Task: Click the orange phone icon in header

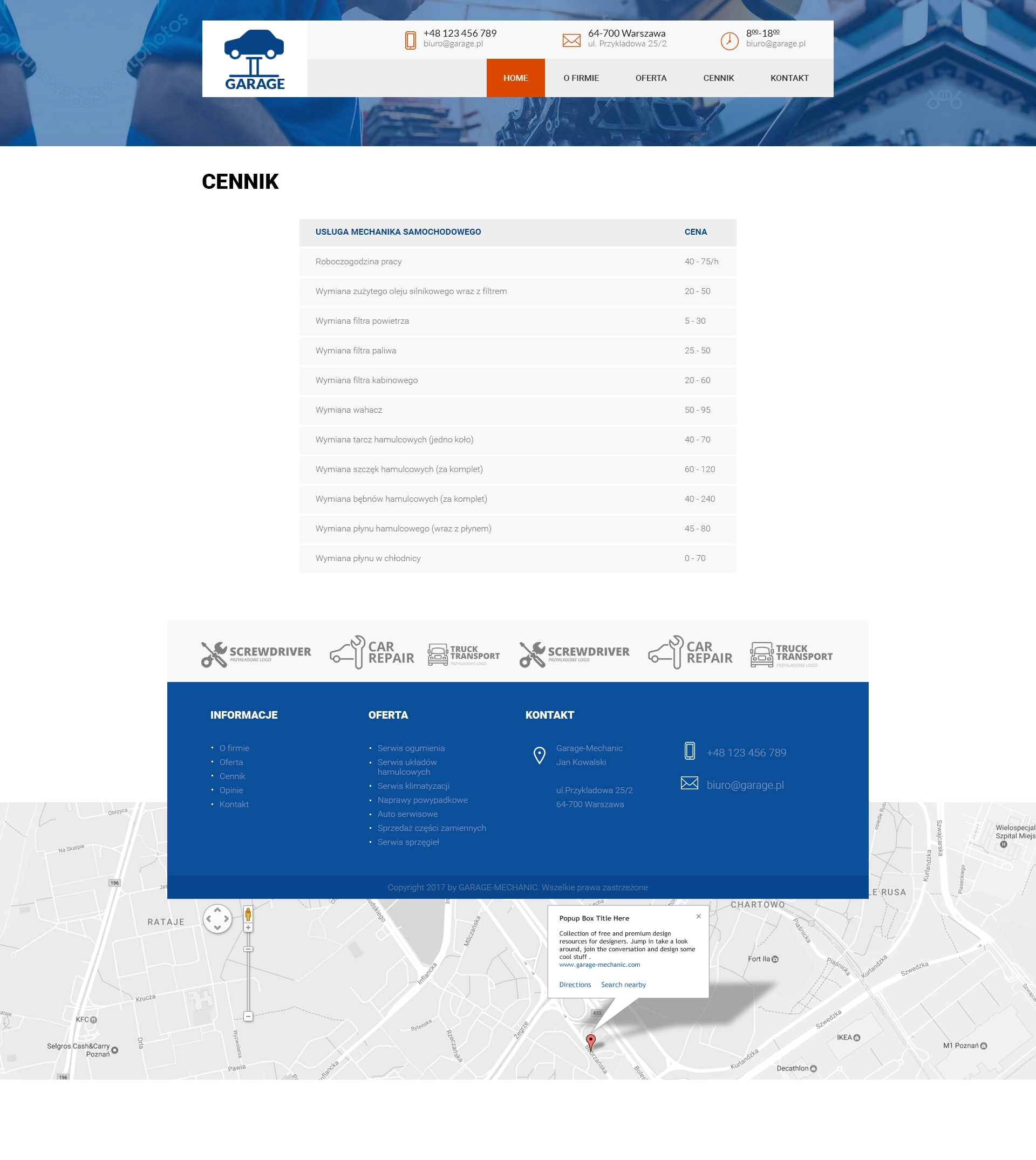Action: [410, 40]
